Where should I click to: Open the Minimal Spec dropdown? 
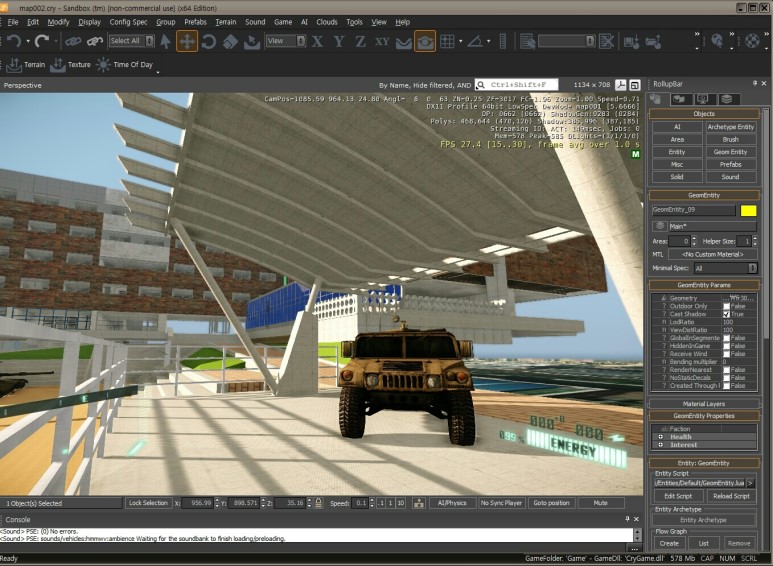tap(725, 268)
